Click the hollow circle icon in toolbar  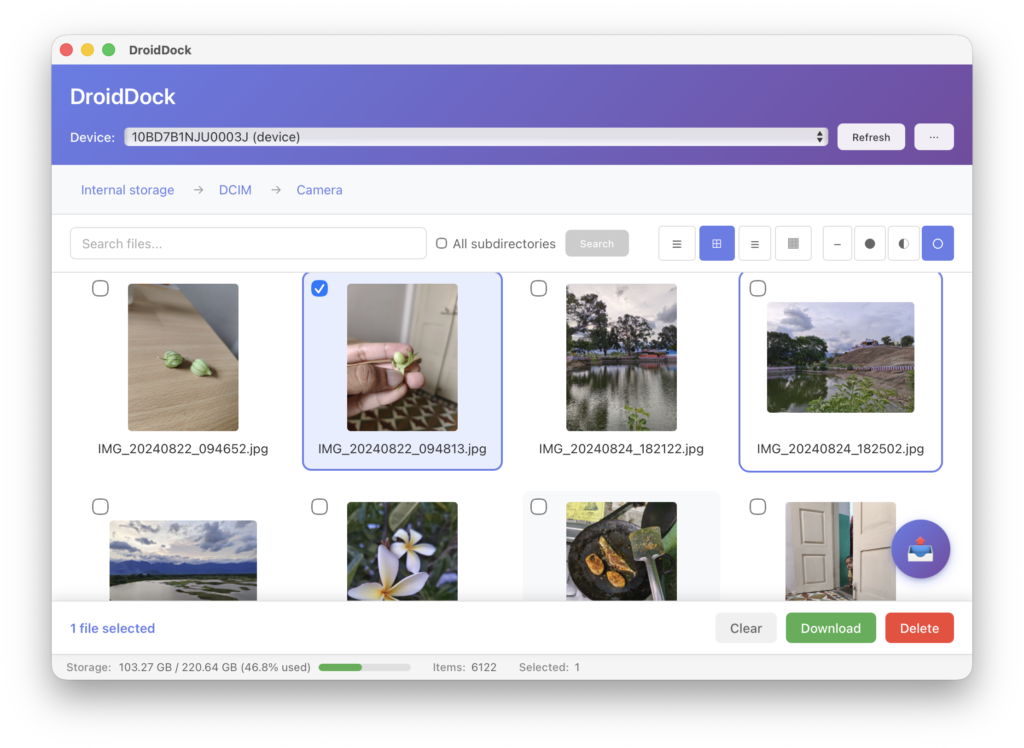[937, 243]
